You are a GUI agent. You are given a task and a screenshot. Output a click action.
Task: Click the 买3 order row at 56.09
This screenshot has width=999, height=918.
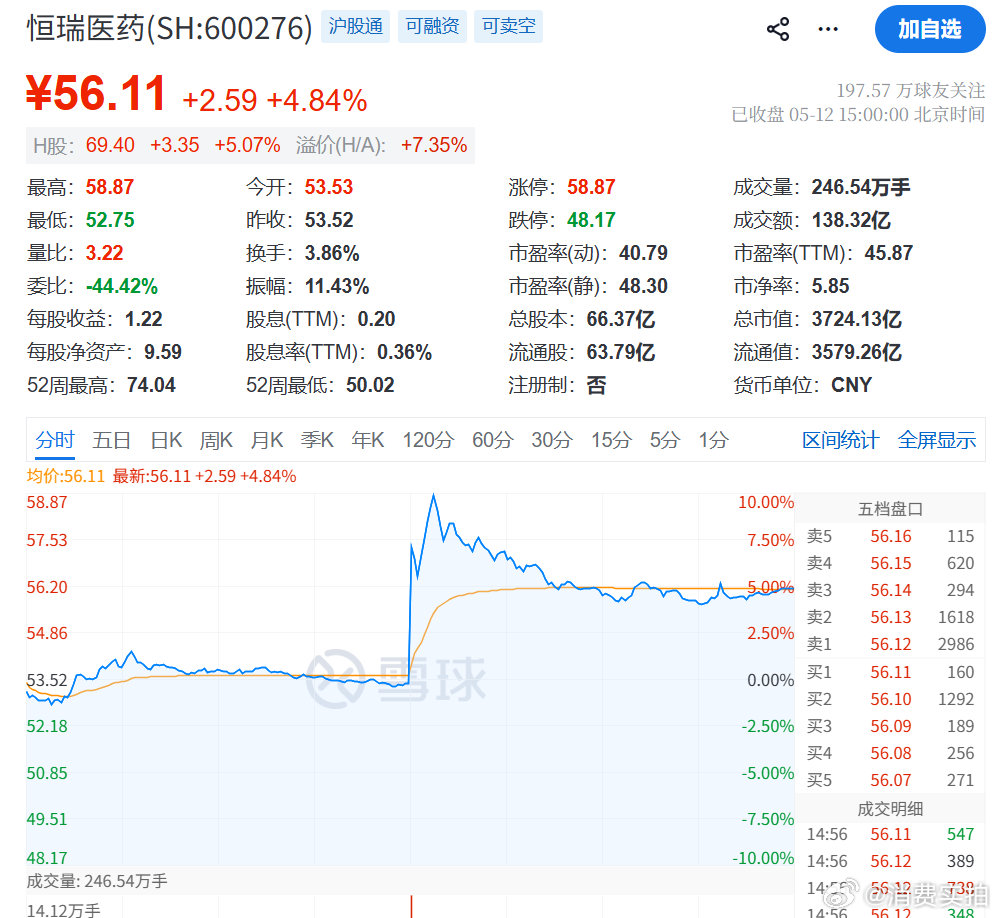(x=890, y=726)
